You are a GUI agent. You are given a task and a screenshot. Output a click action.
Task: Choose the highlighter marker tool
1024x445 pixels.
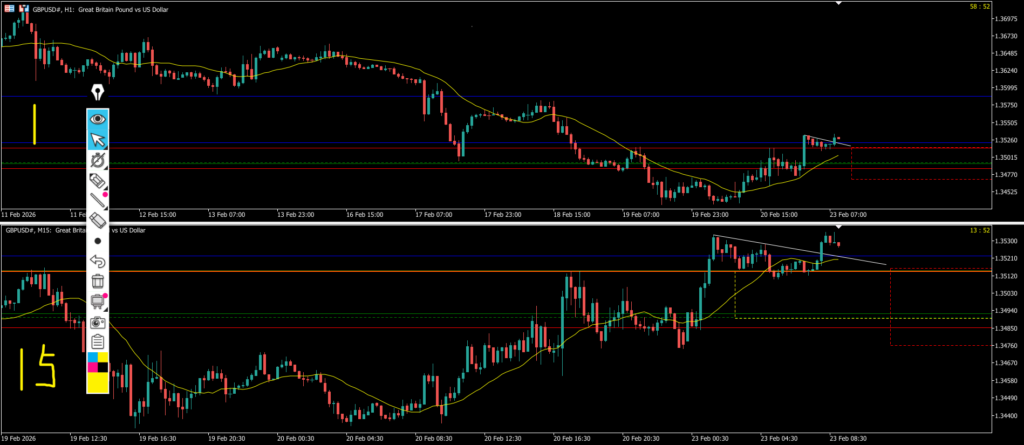click(x=98, y=180)
